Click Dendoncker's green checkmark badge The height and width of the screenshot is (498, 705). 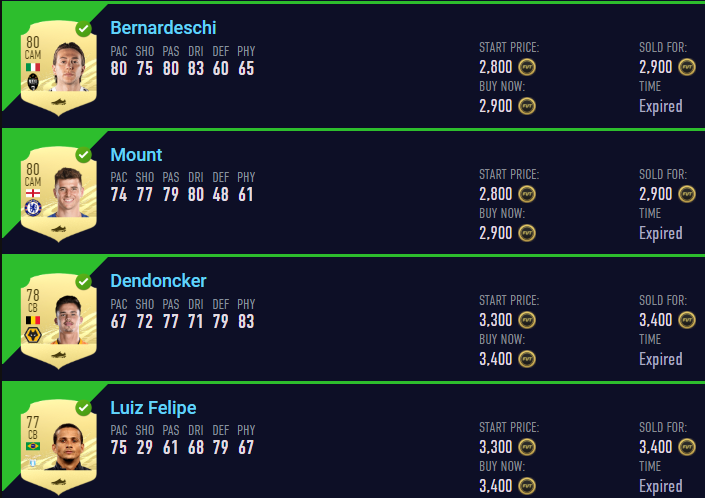tap(83, 282)
